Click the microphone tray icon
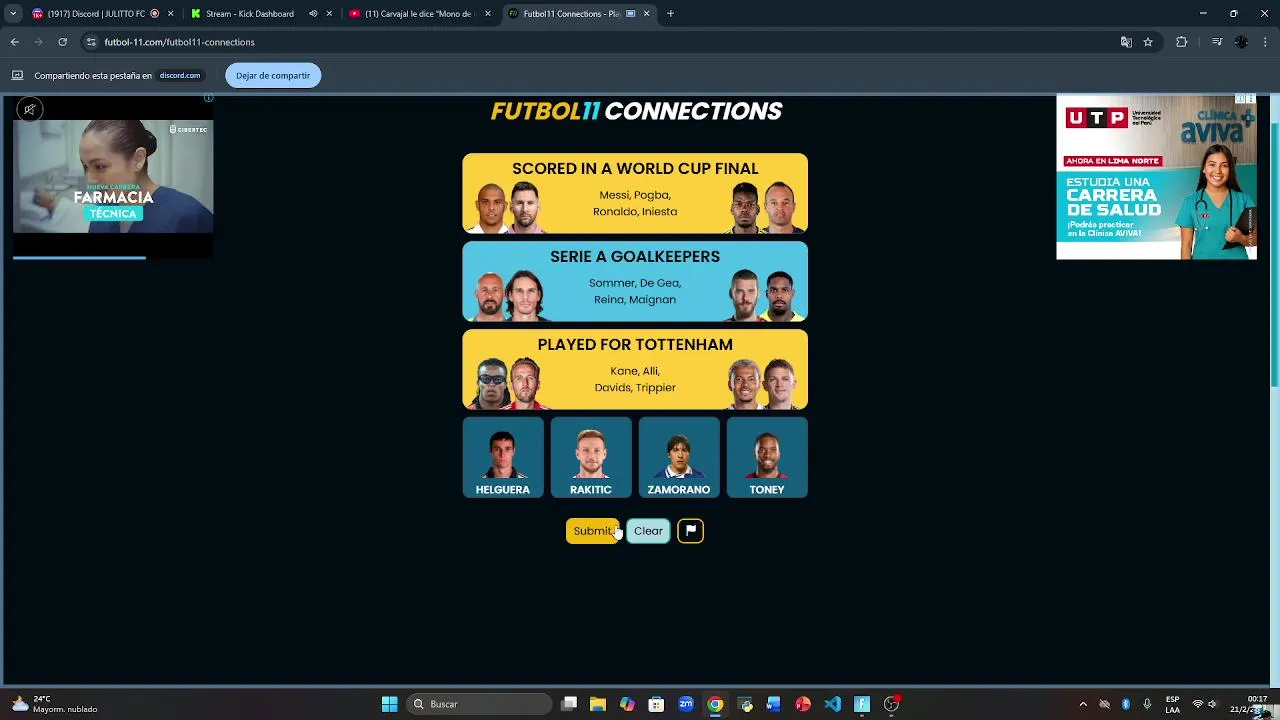 (x=1147, y=704)
